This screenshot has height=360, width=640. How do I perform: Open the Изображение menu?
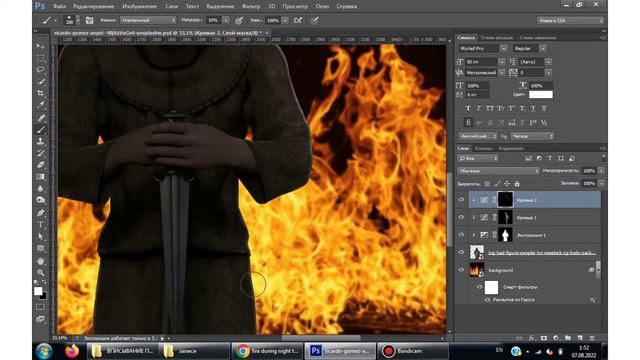pyautogui.click(x=139, y=7)
